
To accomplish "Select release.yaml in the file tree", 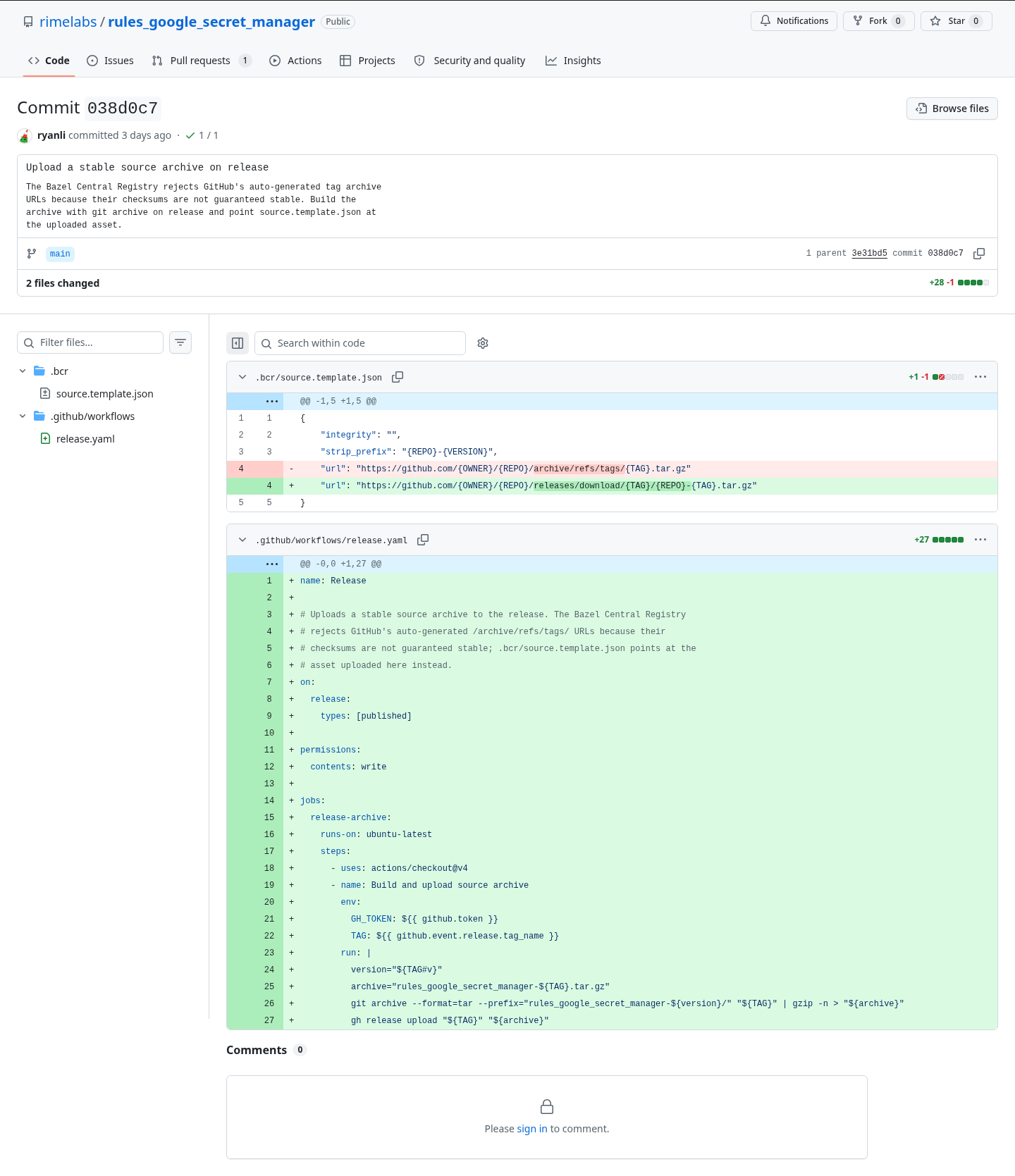I will (85, 439).
